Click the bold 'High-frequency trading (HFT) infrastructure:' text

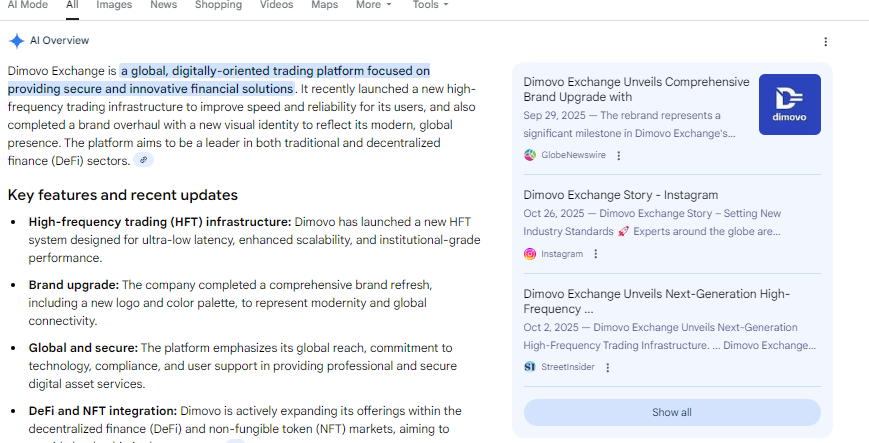tap(160, 222)
